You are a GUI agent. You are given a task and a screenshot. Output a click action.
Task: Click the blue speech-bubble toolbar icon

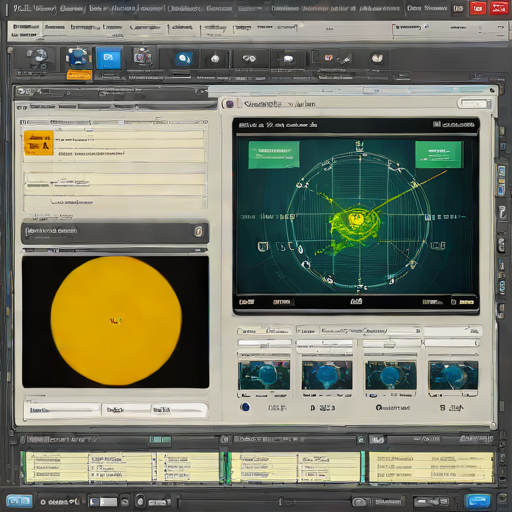click(x=184, y=59)
